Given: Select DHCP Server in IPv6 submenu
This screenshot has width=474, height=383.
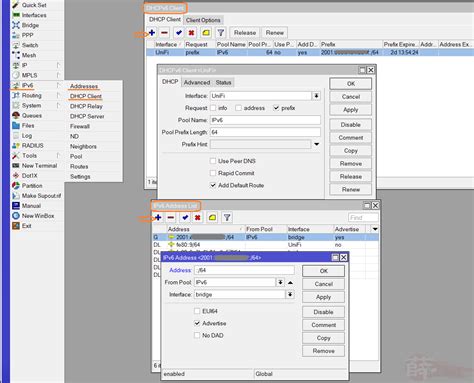Looking at the screenshot, I should pos(87,116).
